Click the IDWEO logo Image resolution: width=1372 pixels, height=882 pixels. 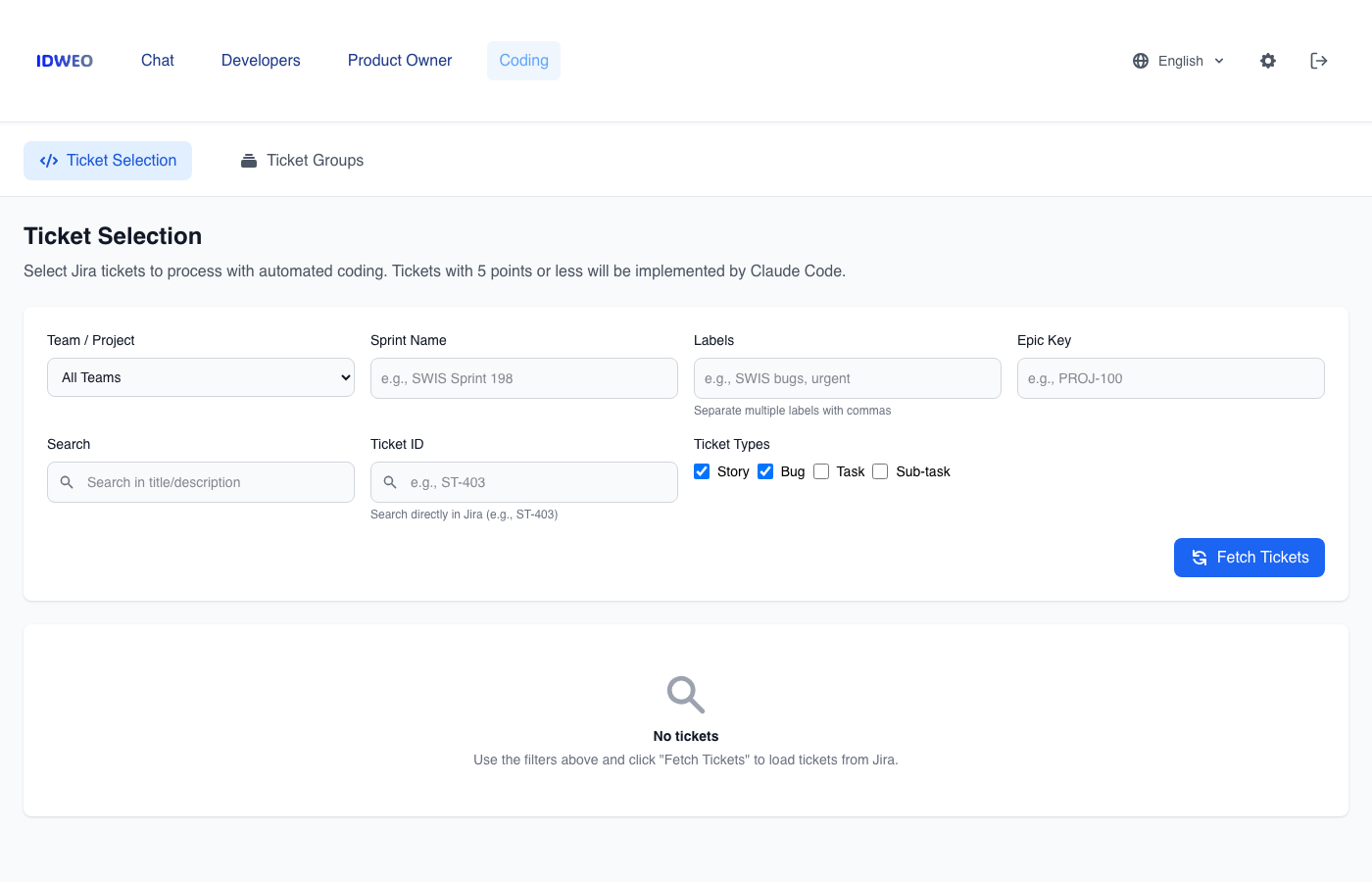click(x=64, y=60)
